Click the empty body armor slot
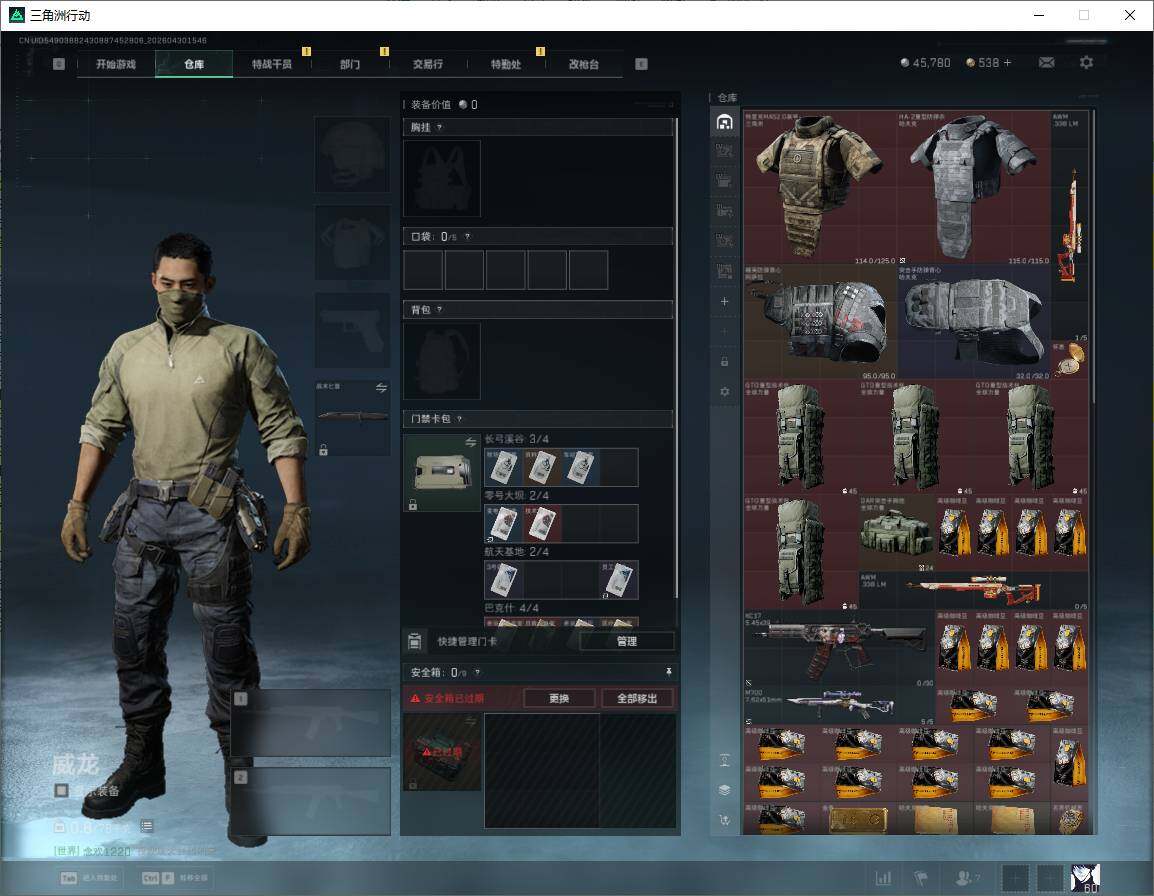This screenshot has height=896, width=1154. point(353,242)
